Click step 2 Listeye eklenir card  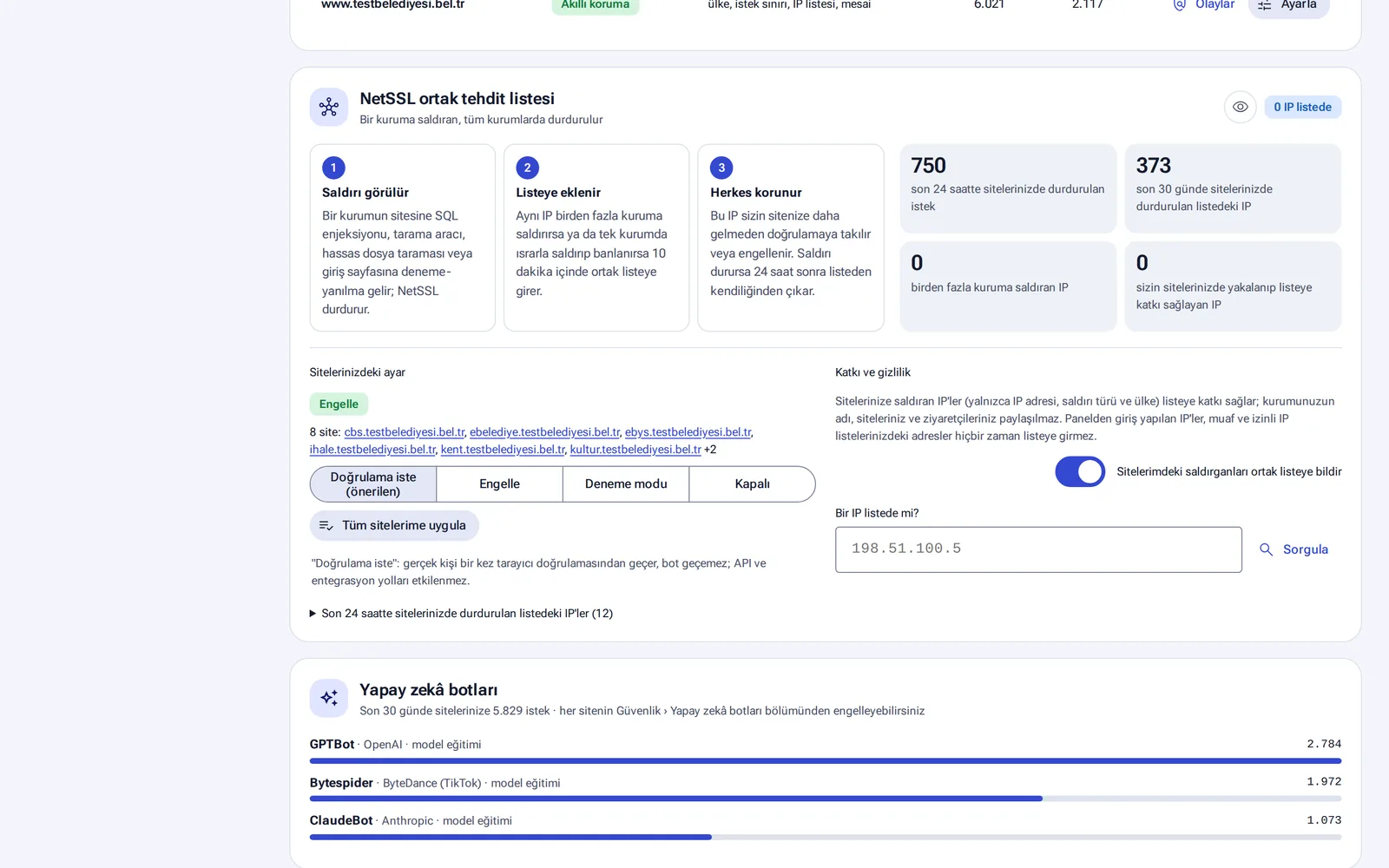596,238
